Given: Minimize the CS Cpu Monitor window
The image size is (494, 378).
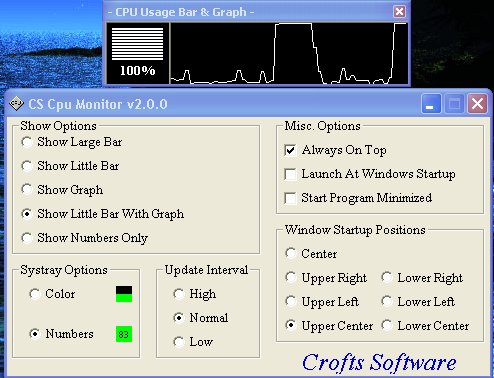Looking at the screenshot, I should tap(431, 104).
